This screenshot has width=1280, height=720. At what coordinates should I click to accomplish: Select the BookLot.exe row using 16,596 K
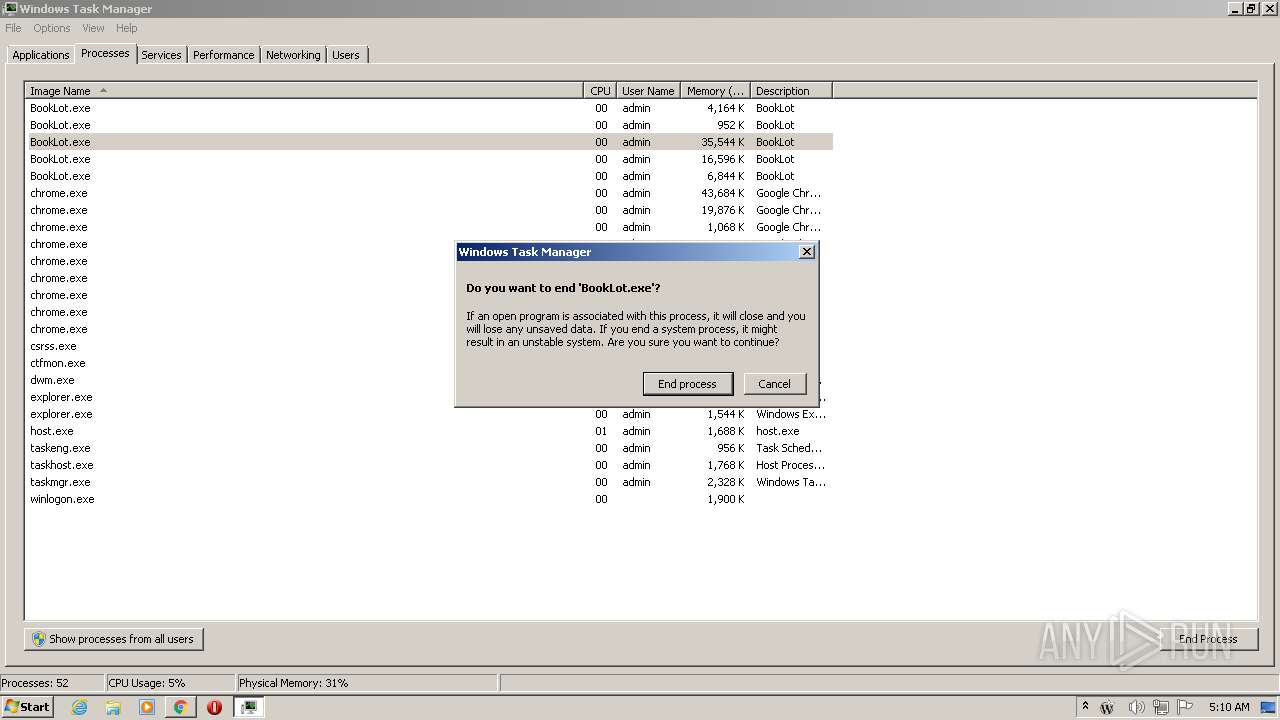point(429,159)
